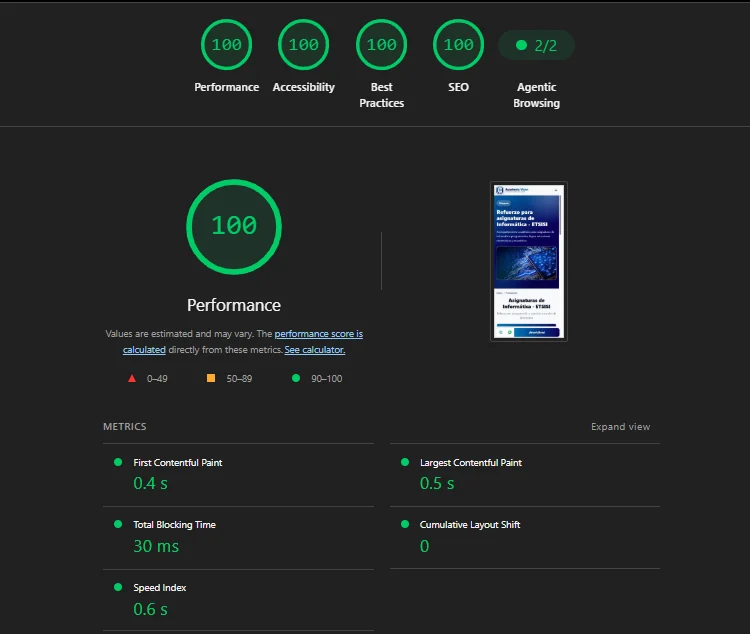
Task: Click the green dot beside Largest Contentful Paint
Action: point(405,462)
